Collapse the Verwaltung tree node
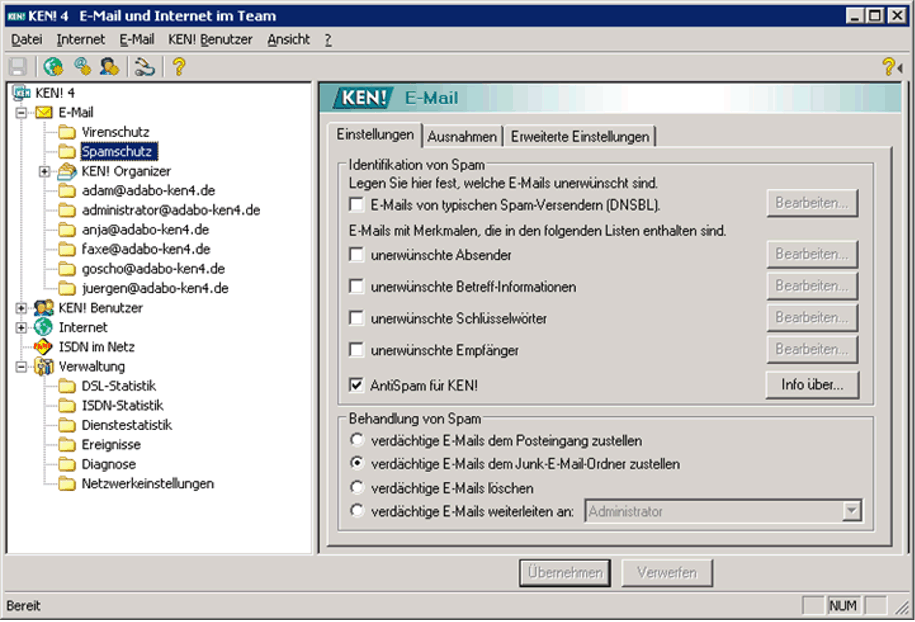915x622 pixels. click(x=21, y=367)
